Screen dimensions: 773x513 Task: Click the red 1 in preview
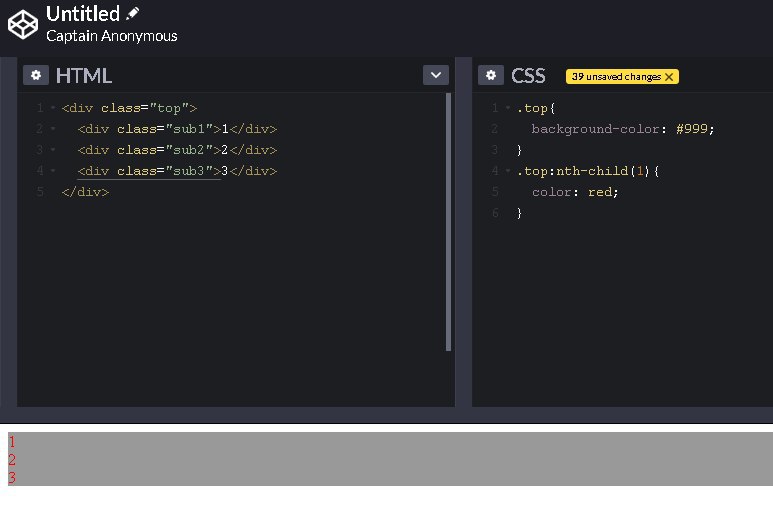[x=12, y=442]
